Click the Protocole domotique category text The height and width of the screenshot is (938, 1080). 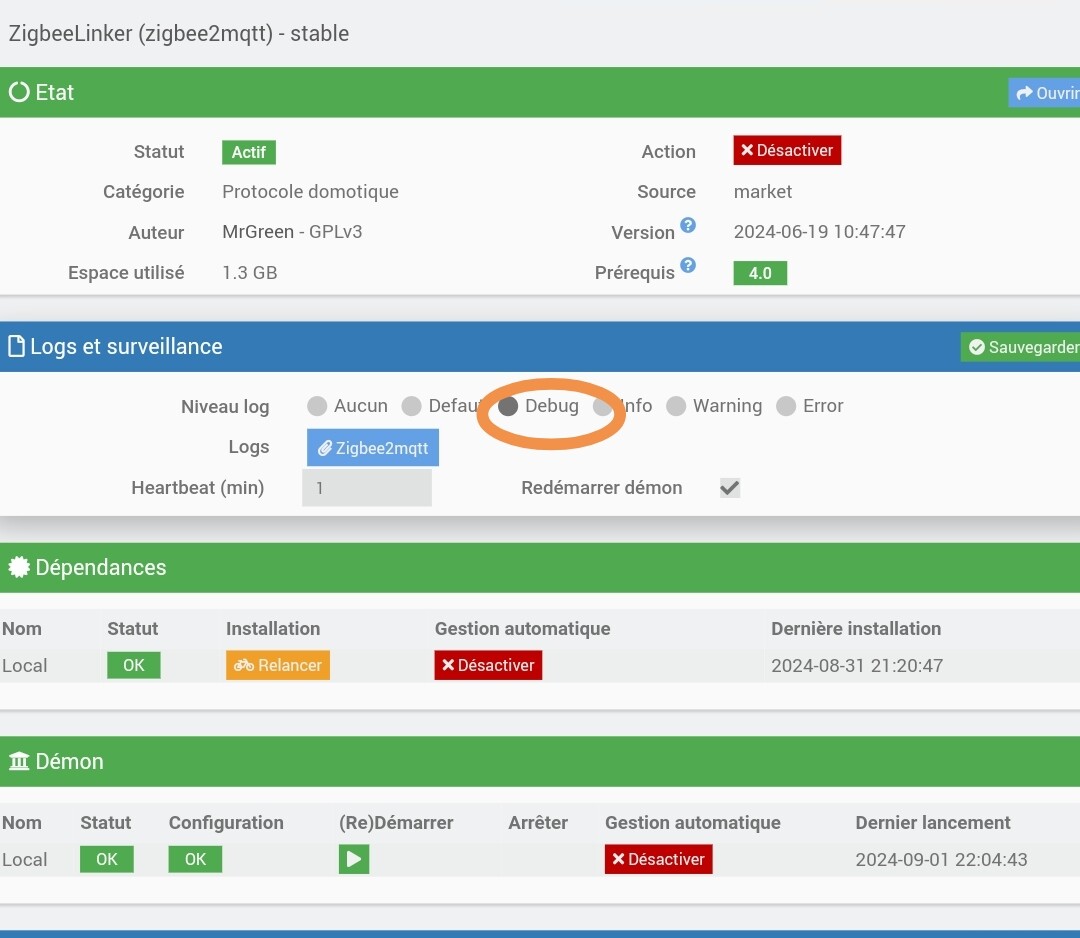(310, 191)
